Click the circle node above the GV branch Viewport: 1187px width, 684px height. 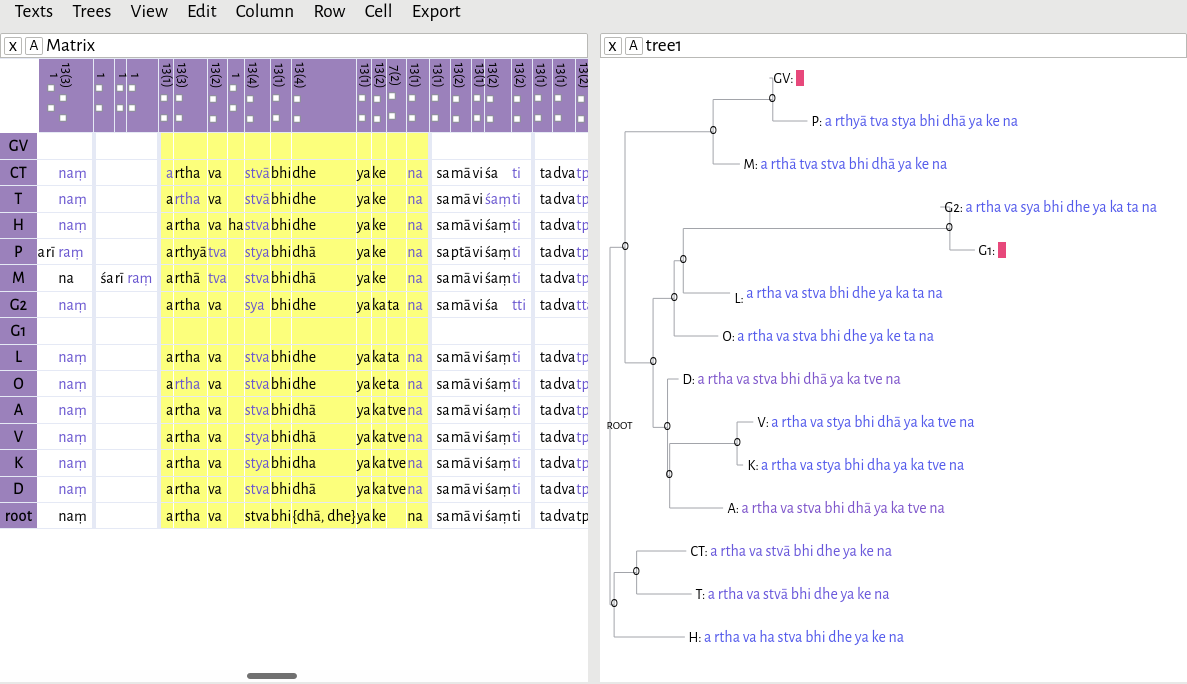[x=772, y=97]
